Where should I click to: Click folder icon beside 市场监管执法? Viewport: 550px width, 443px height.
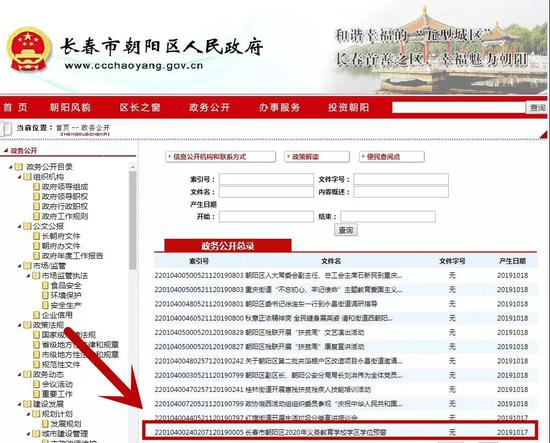pos(36,276)
